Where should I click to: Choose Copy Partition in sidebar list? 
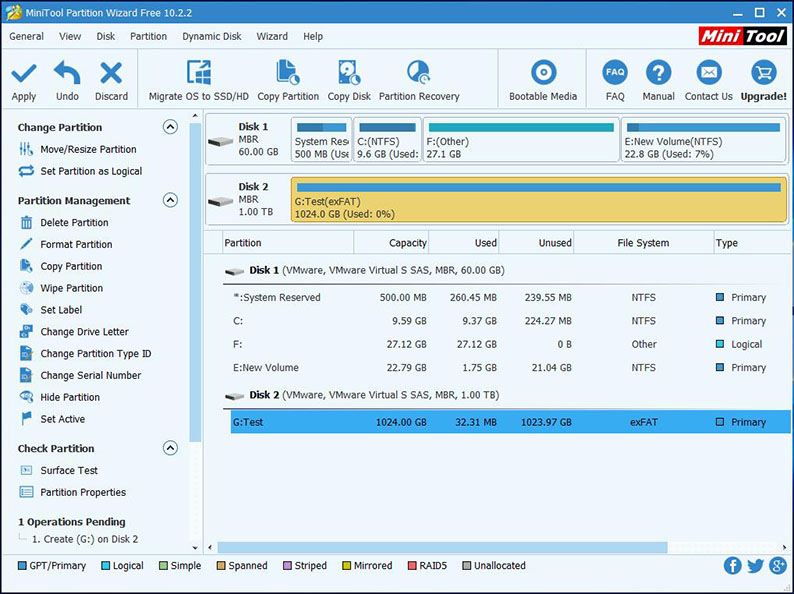[61, 266]
